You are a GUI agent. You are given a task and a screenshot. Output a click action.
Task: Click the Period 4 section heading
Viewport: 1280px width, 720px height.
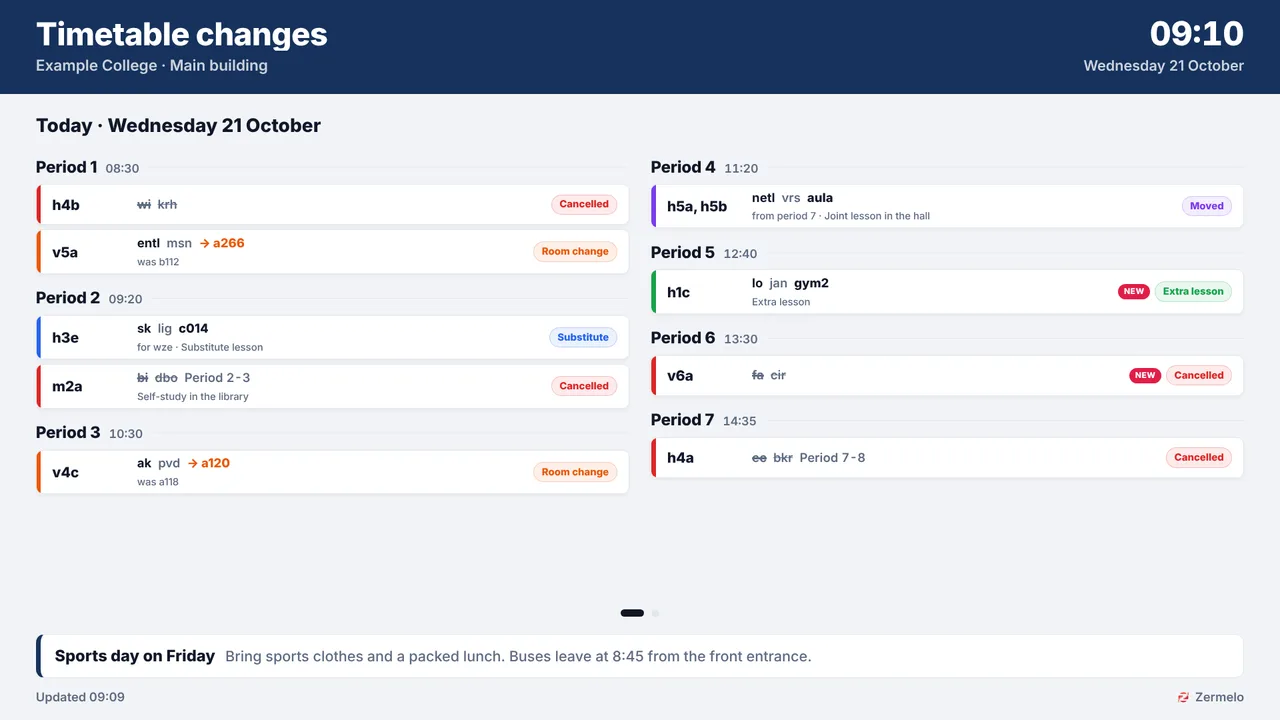[x=683, y=167]
